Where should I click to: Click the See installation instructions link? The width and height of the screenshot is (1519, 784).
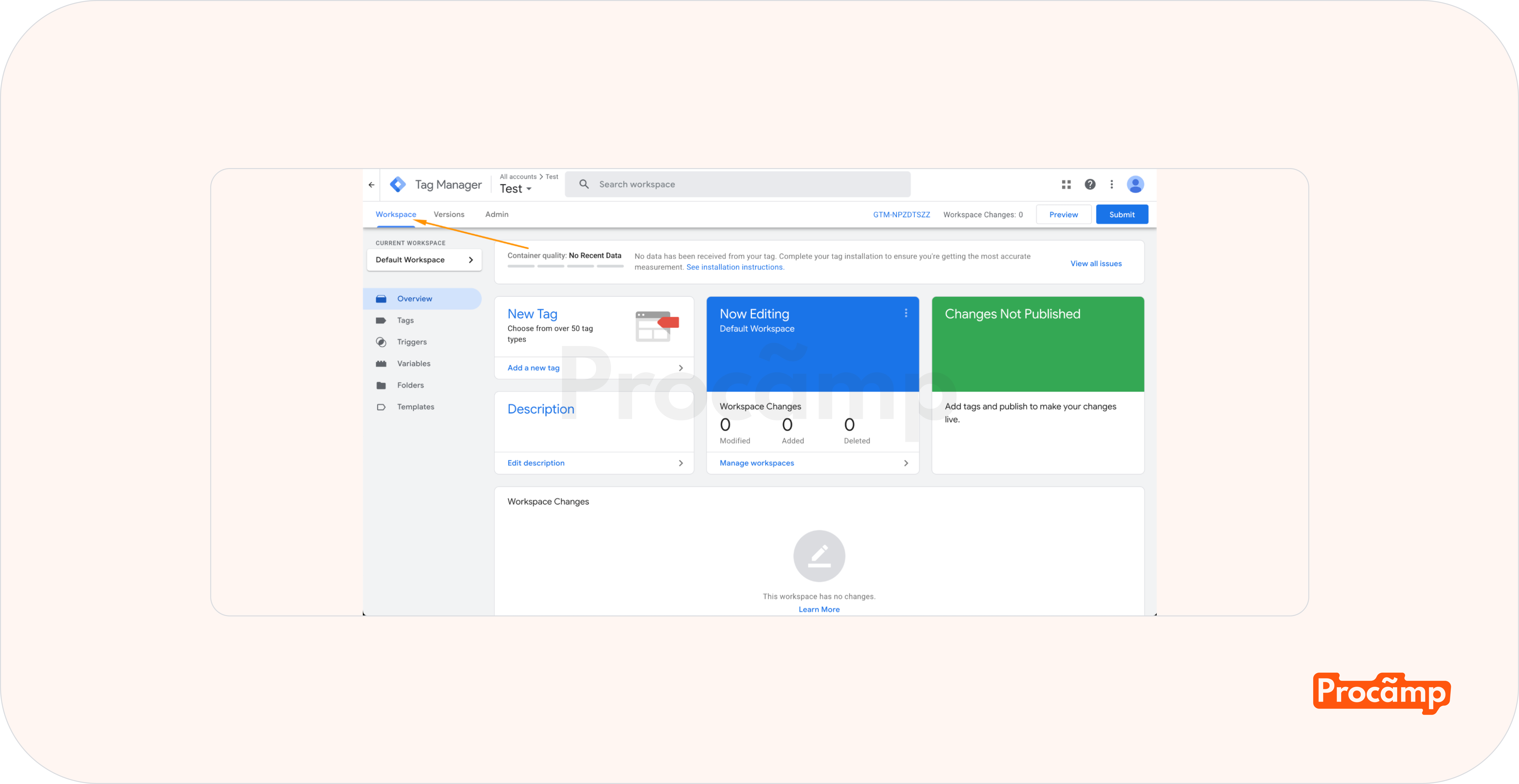pyautogui.click(x=735, y=267)
